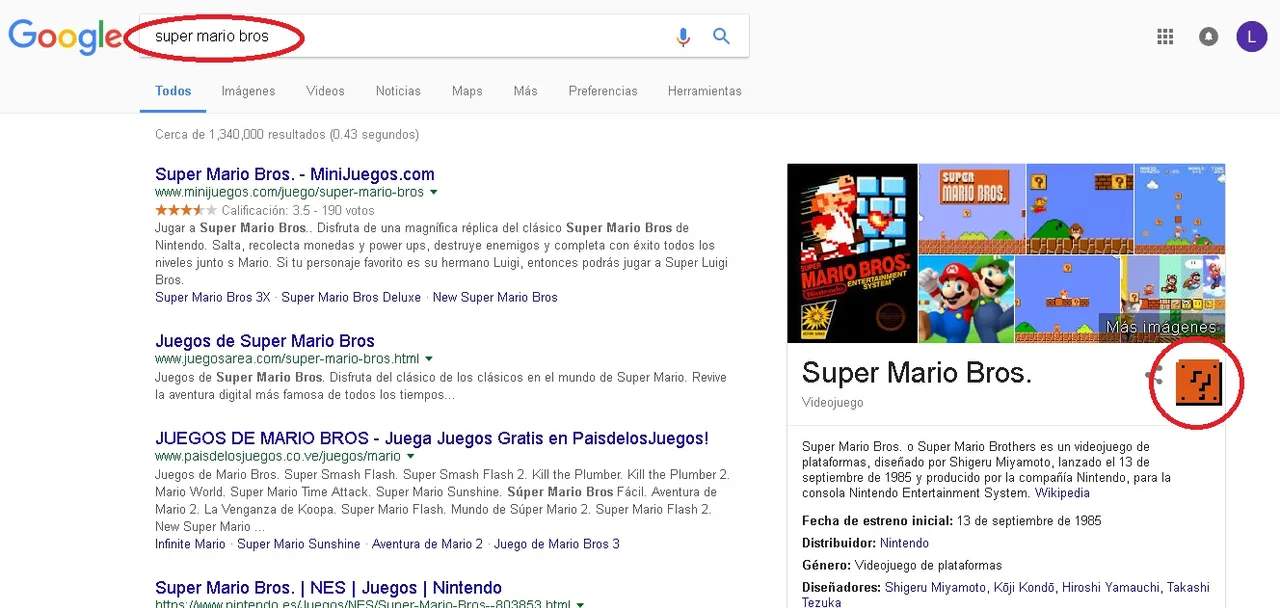This screenshot has height=608, width=1280.
Task: Open sitelink Super Mario Sunshine
Action: (298, 544)
